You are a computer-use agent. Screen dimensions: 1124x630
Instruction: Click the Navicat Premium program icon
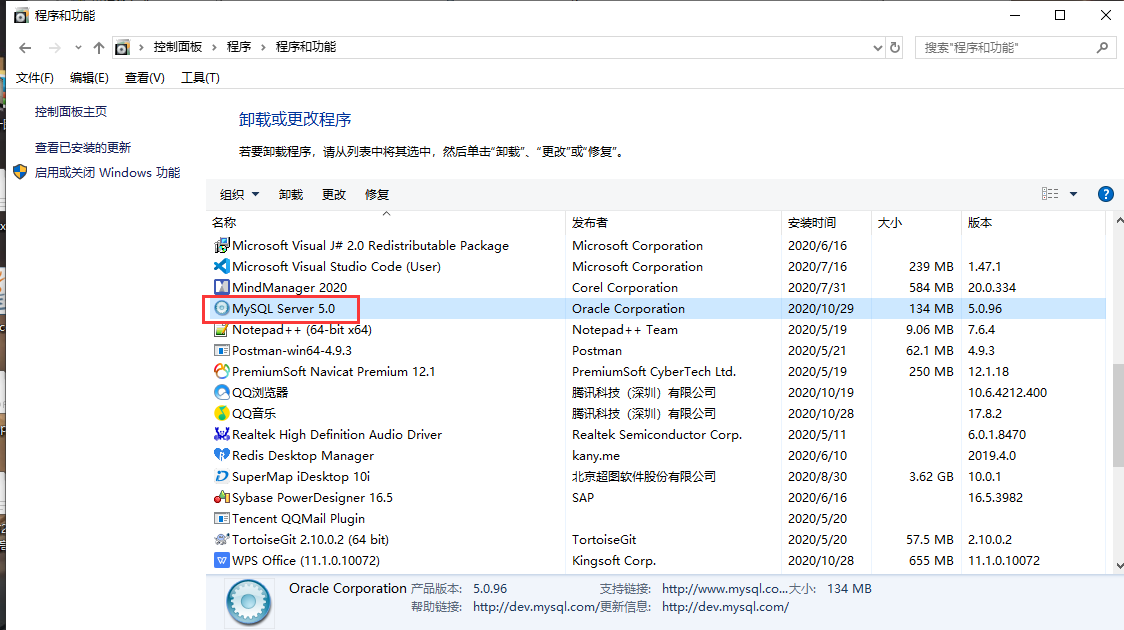pos(222,371)
